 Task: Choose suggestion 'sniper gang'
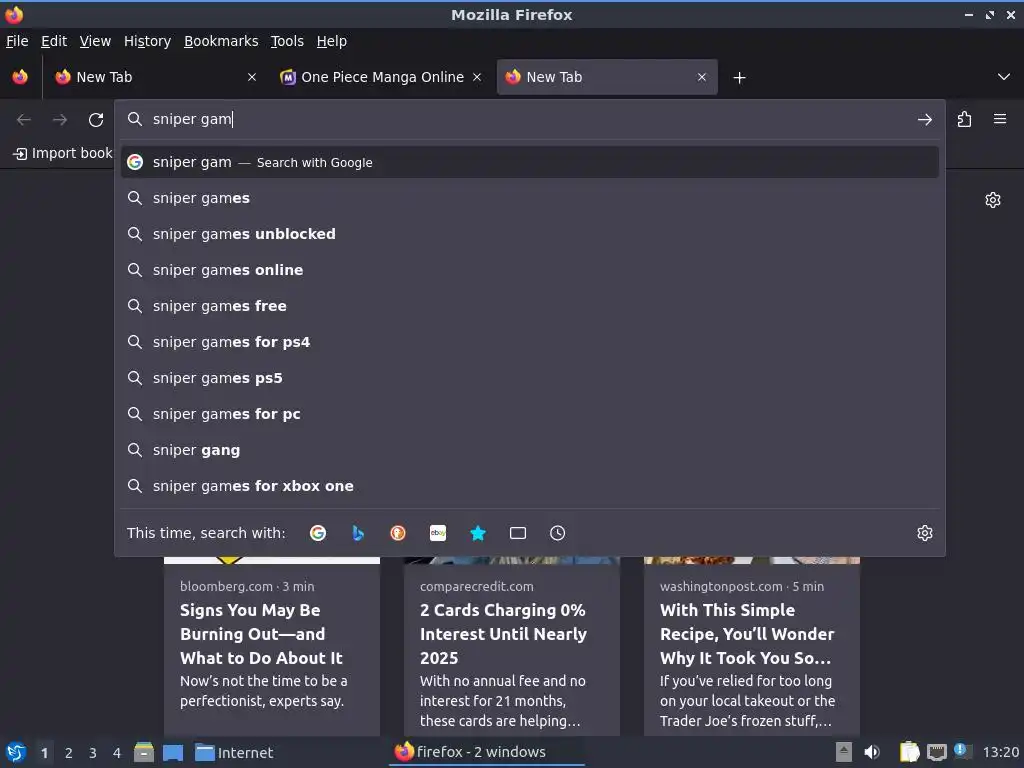530,450
